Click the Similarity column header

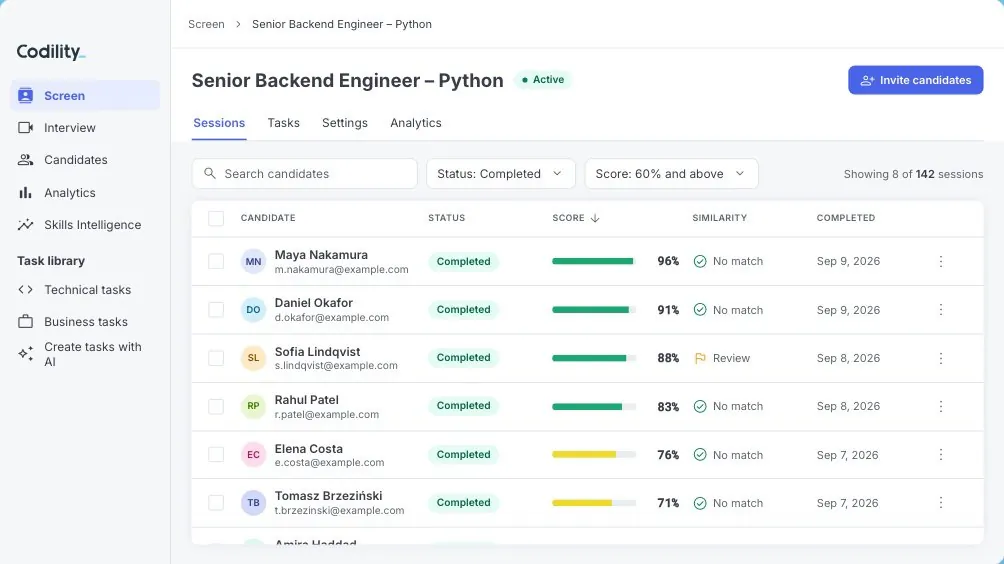point(719,218)
